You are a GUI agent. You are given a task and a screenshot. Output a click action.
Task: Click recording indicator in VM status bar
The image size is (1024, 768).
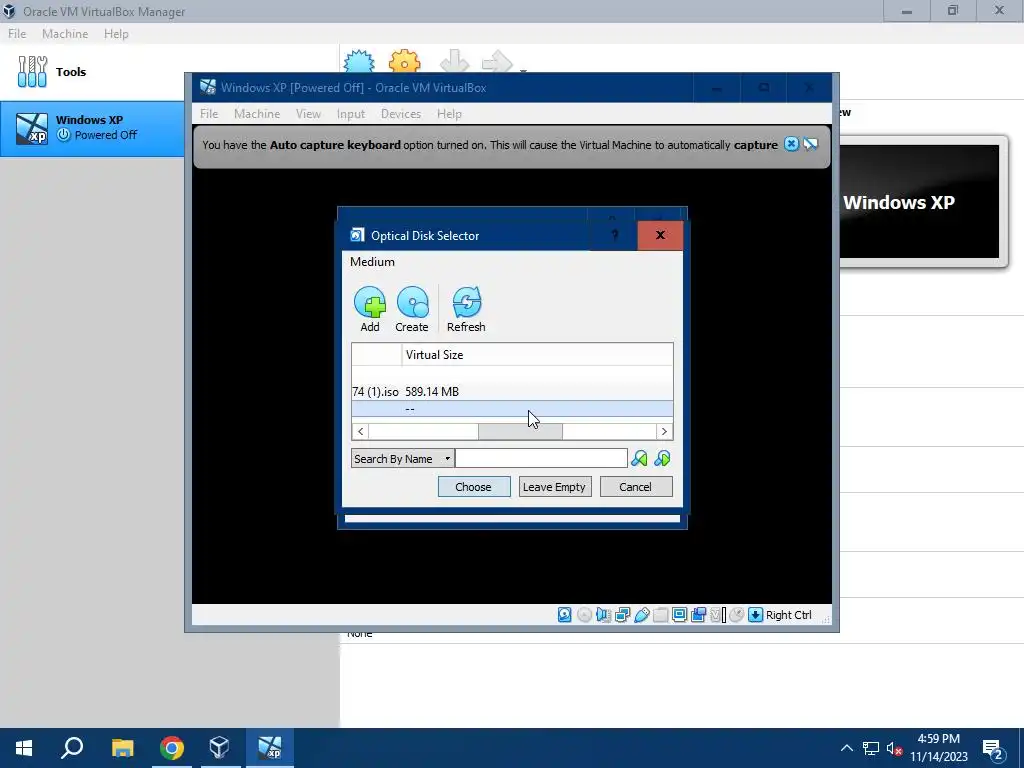point(698,615)
